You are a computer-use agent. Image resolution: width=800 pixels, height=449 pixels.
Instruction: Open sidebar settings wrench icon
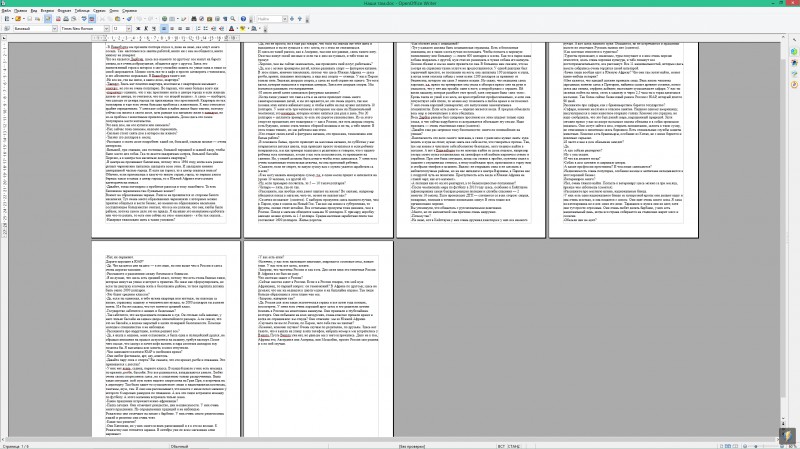794,40
